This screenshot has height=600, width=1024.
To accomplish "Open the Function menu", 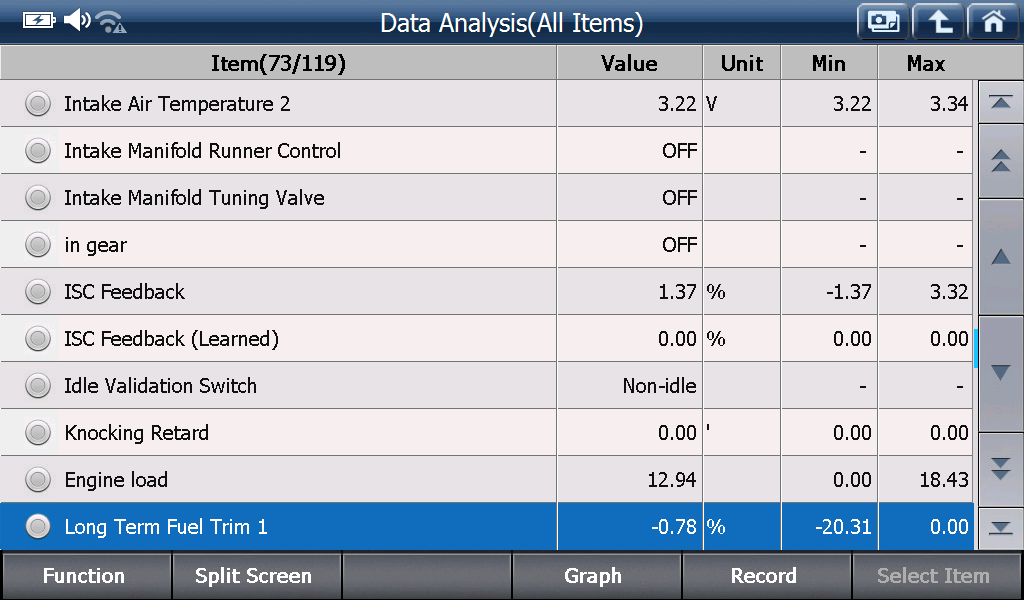I will coord(85,576).
